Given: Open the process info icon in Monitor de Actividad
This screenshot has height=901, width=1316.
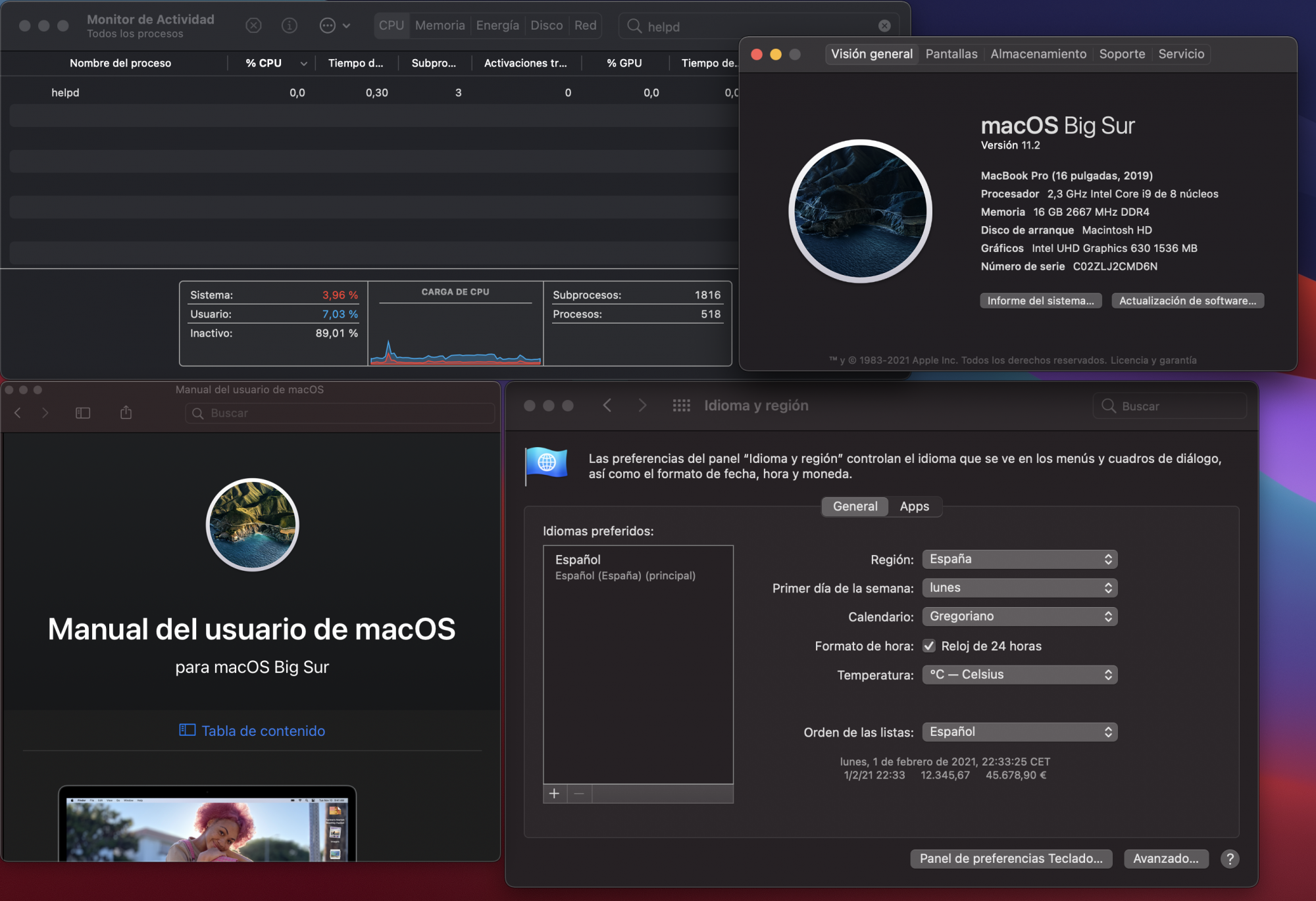Looking at the screenshot, I should tap(290, 26).
